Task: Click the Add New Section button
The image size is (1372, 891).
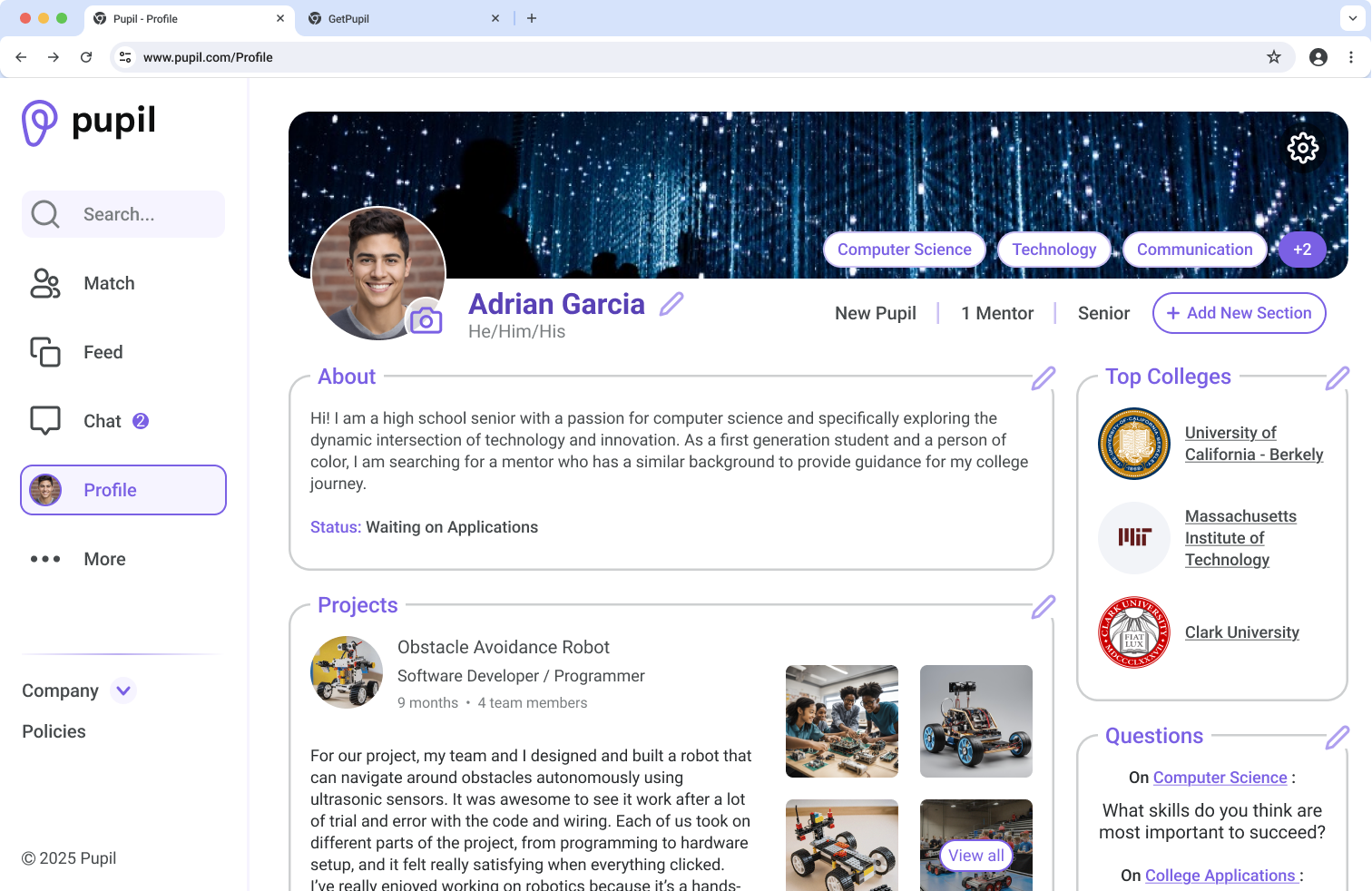Action: click(1239, 313)
